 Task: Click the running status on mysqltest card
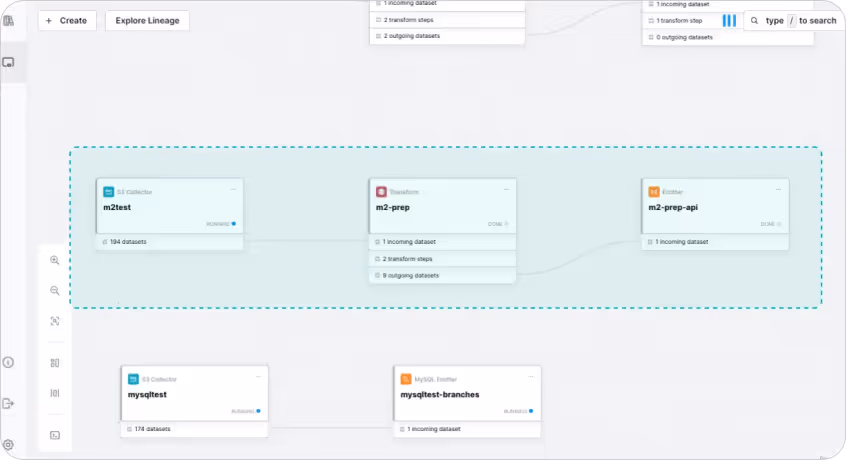click(x=245, y=411)
